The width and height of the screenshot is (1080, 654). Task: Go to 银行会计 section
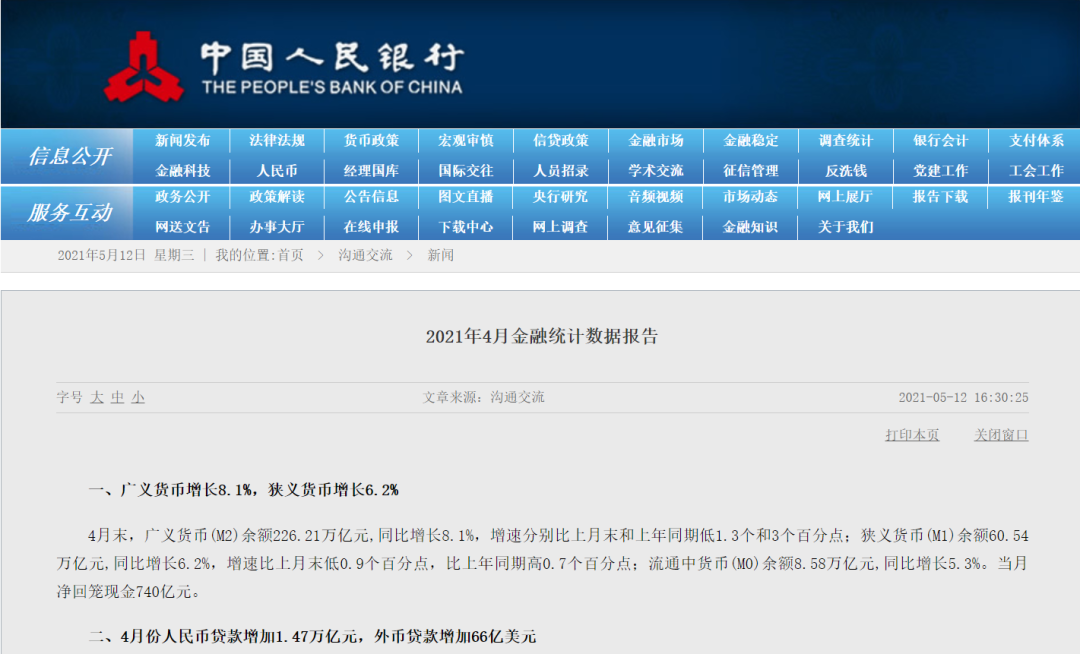pos(941,140)
